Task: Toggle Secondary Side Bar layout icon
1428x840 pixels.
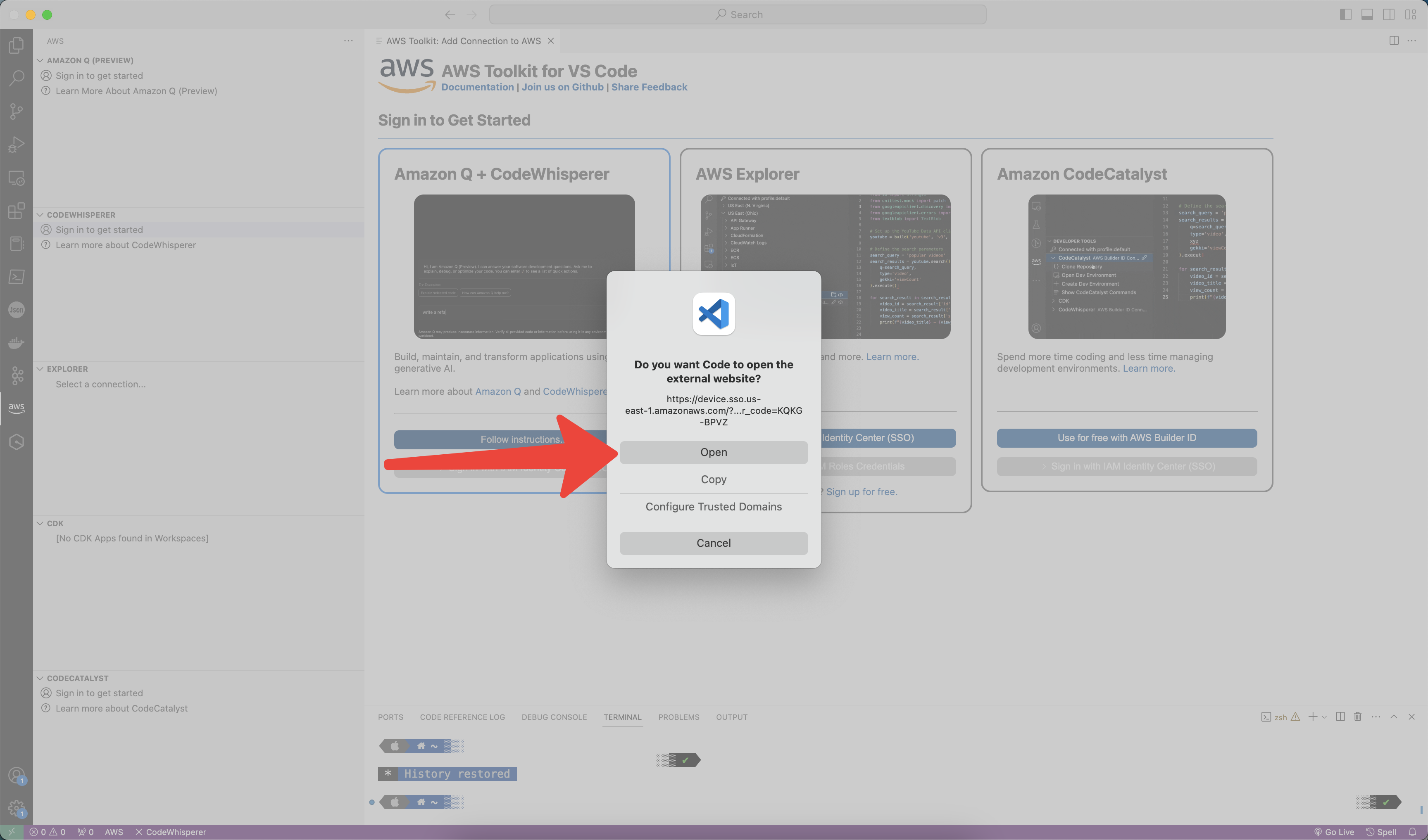Action: (1388, 14)
